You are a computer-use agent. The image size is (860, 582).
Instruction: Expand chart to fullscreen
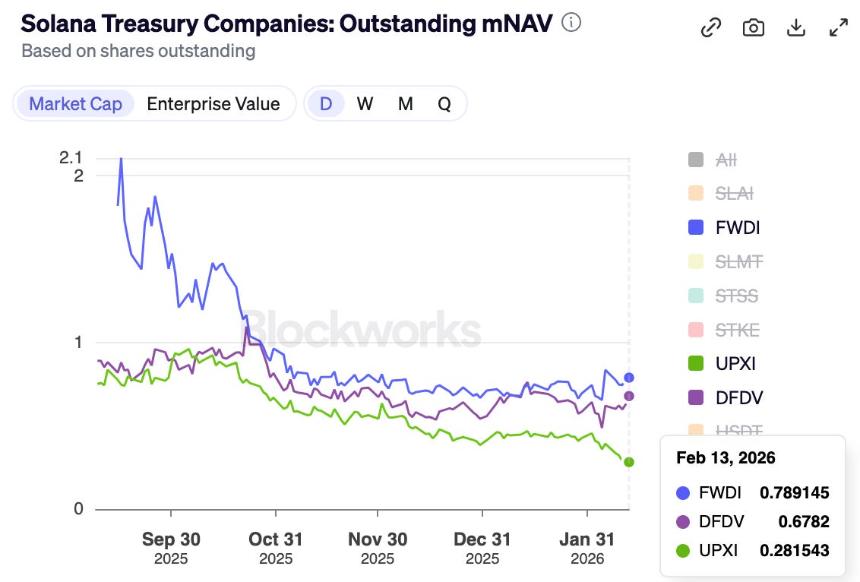click(x=839, y=27)
